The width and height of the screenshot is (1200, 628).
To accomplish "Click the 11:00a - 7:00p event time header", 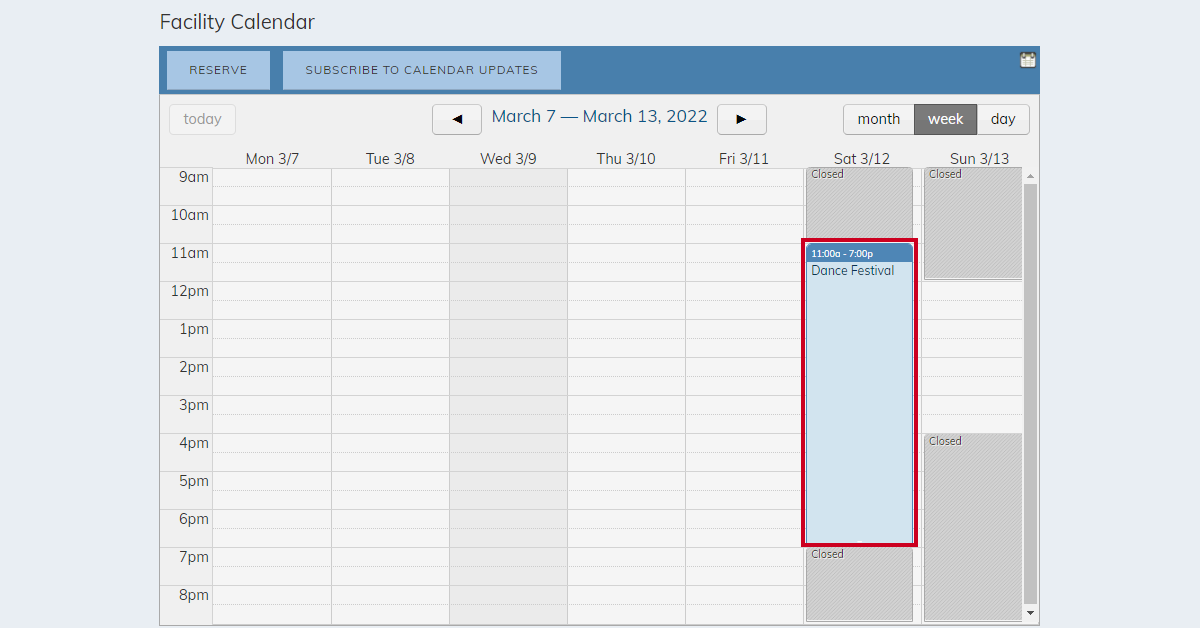I will click(859, 253).
